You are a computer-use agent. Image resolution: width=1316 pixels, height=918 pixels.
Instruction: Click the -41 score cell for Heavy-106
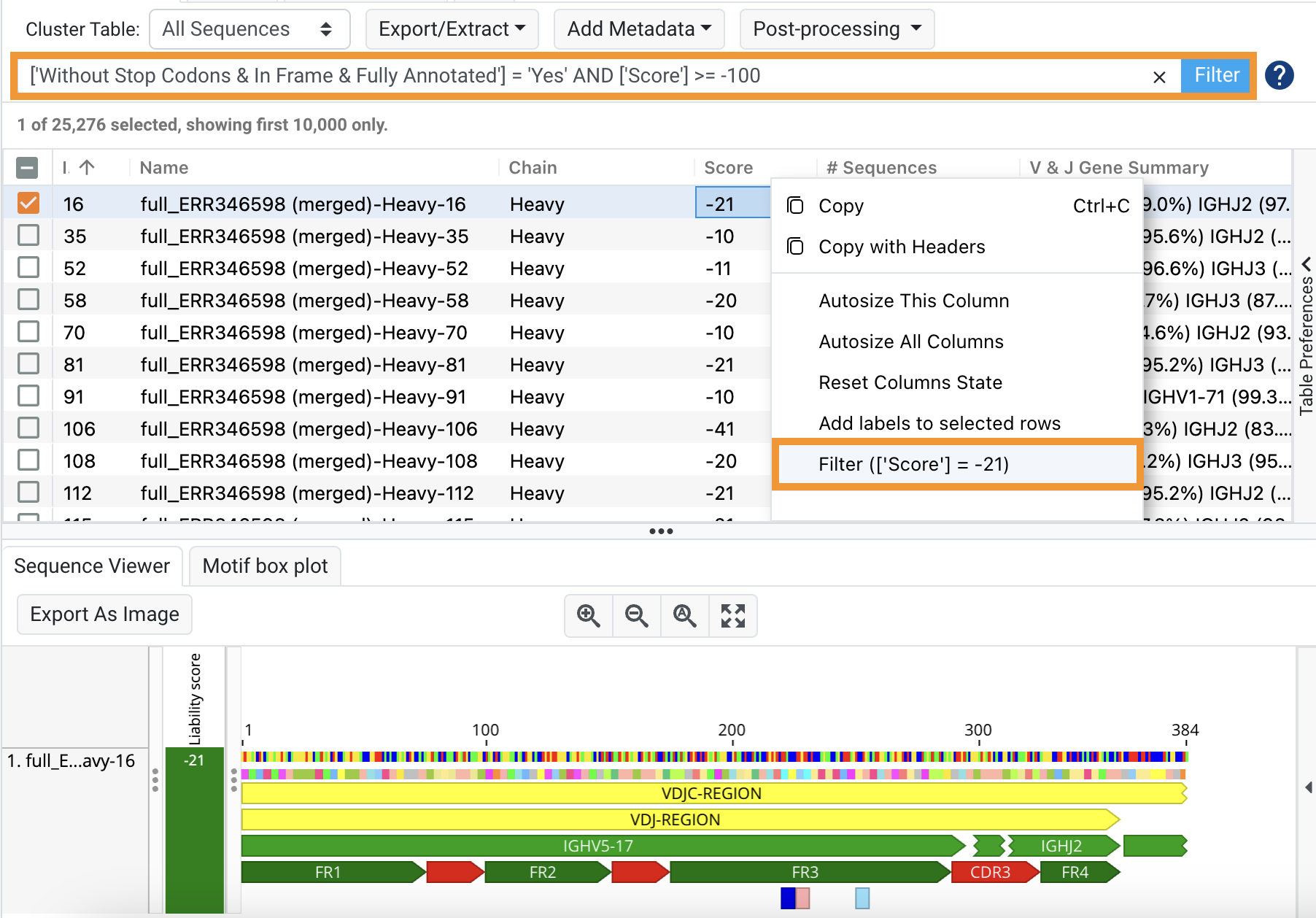pyautogui.click(x=721, y=429)
